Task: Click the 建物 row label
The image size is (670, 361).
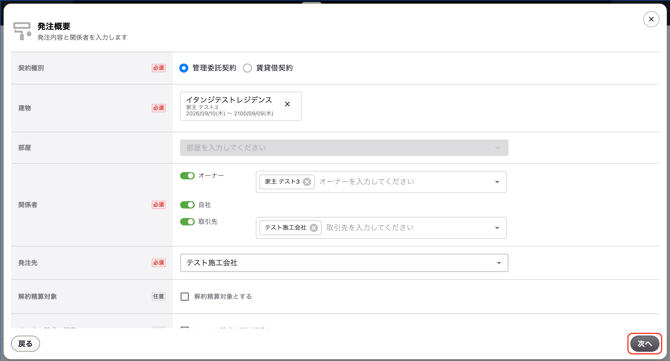Action: click(24, 108)
